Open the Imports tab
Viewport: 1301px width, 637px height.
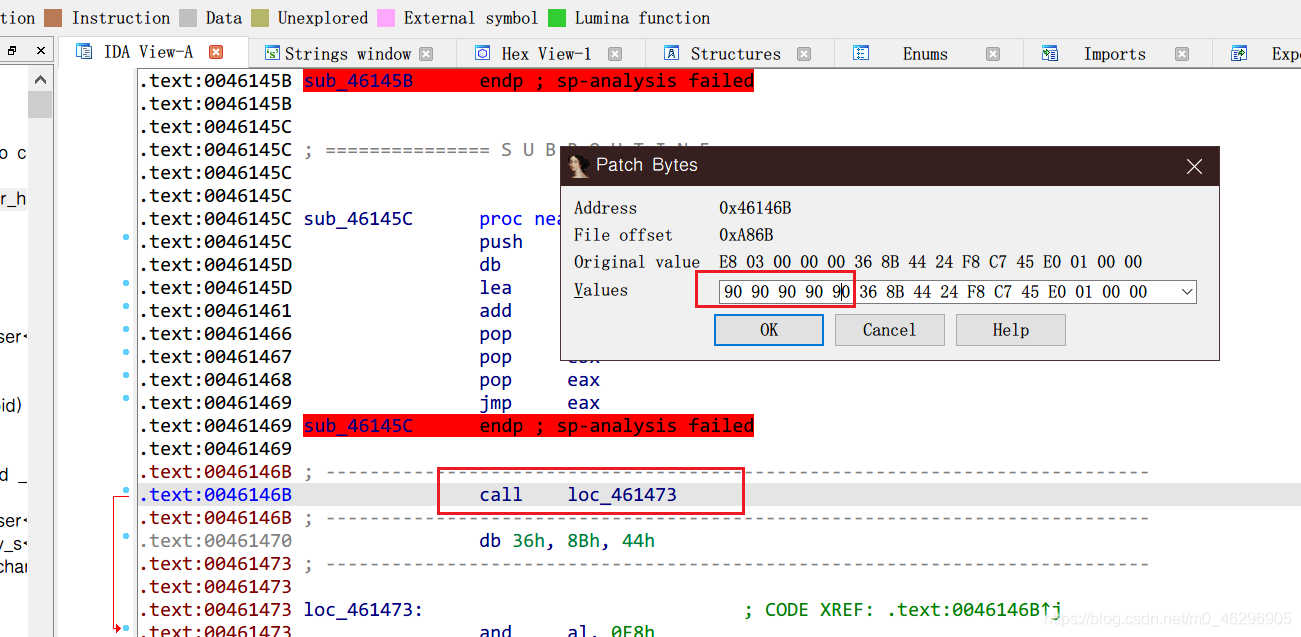(x=1114, y=54)
